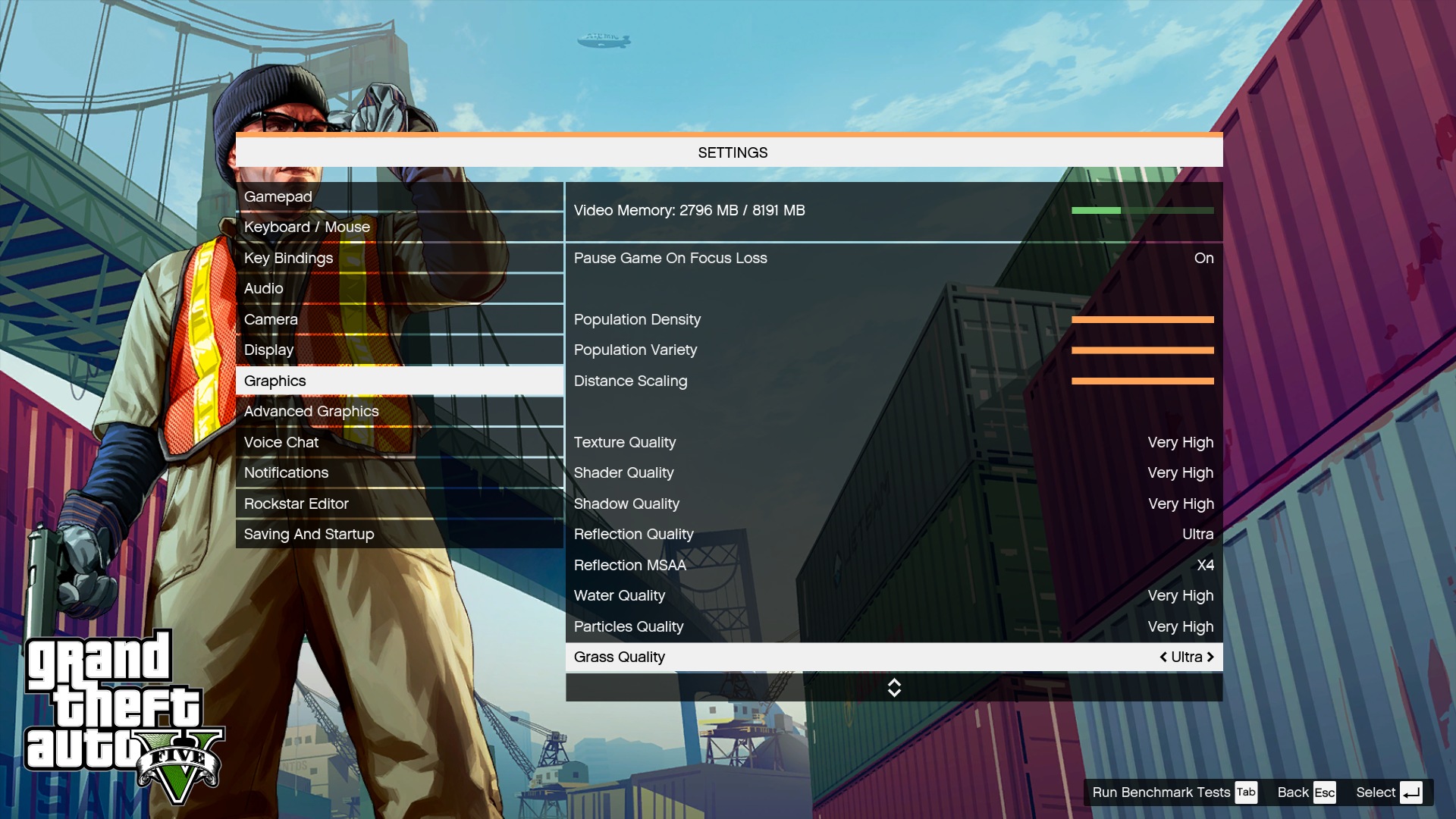Select Key Bindings settings section

click(x=288, y=258)
